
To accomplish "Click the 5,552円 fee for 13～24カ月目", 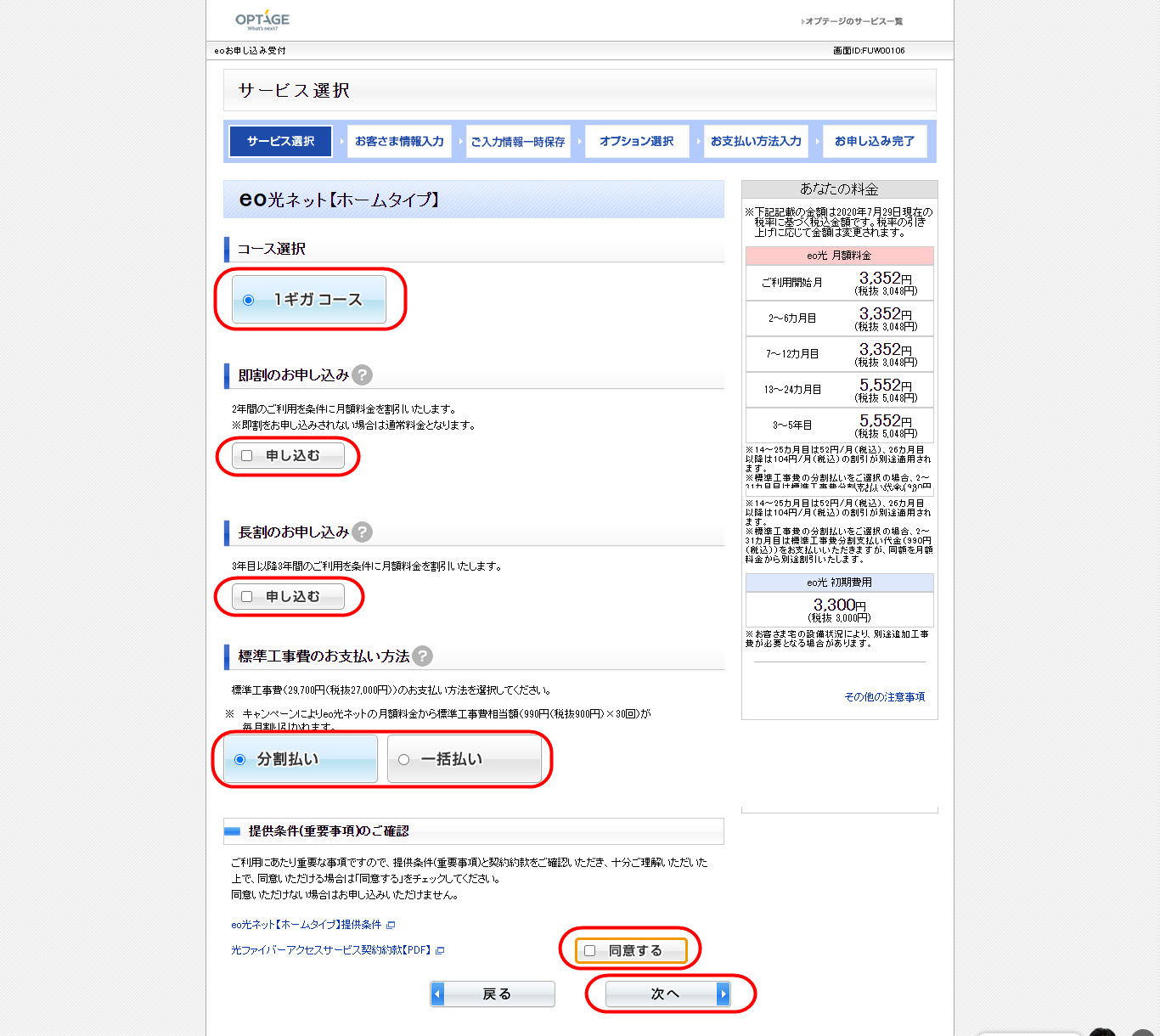I will click(886, 386).
